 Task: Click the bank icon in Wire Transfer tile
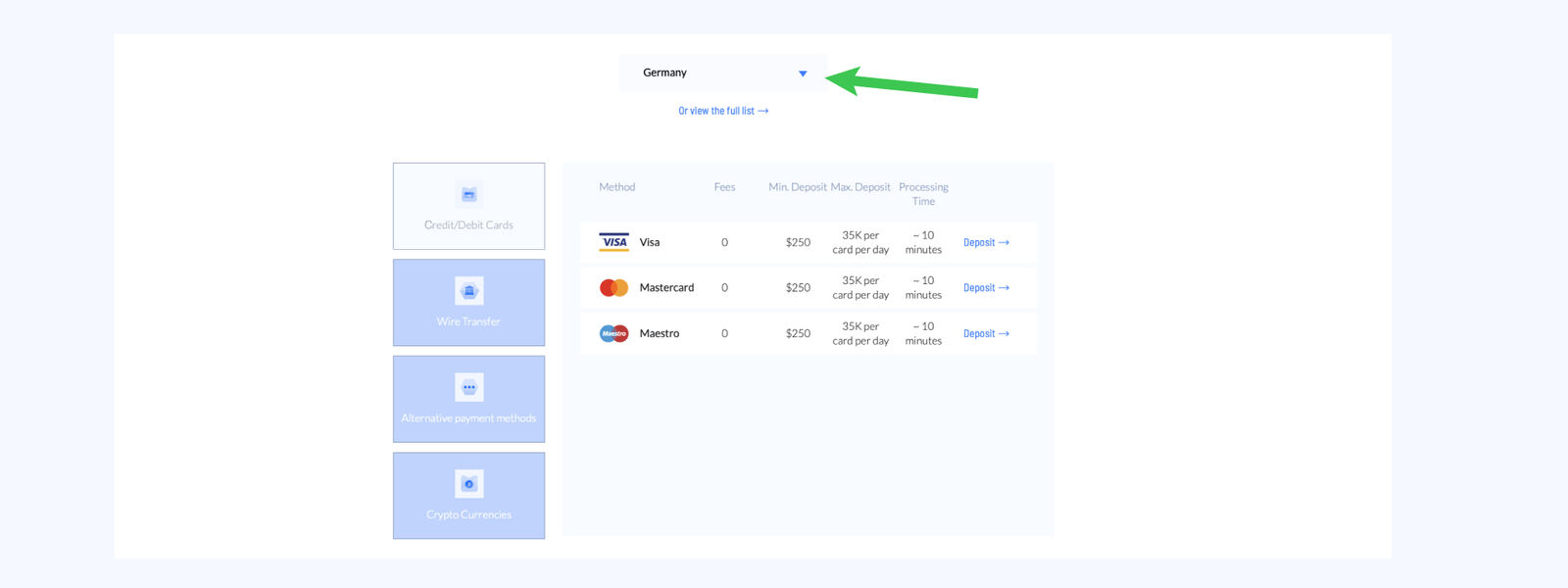[x=468, y=290]
